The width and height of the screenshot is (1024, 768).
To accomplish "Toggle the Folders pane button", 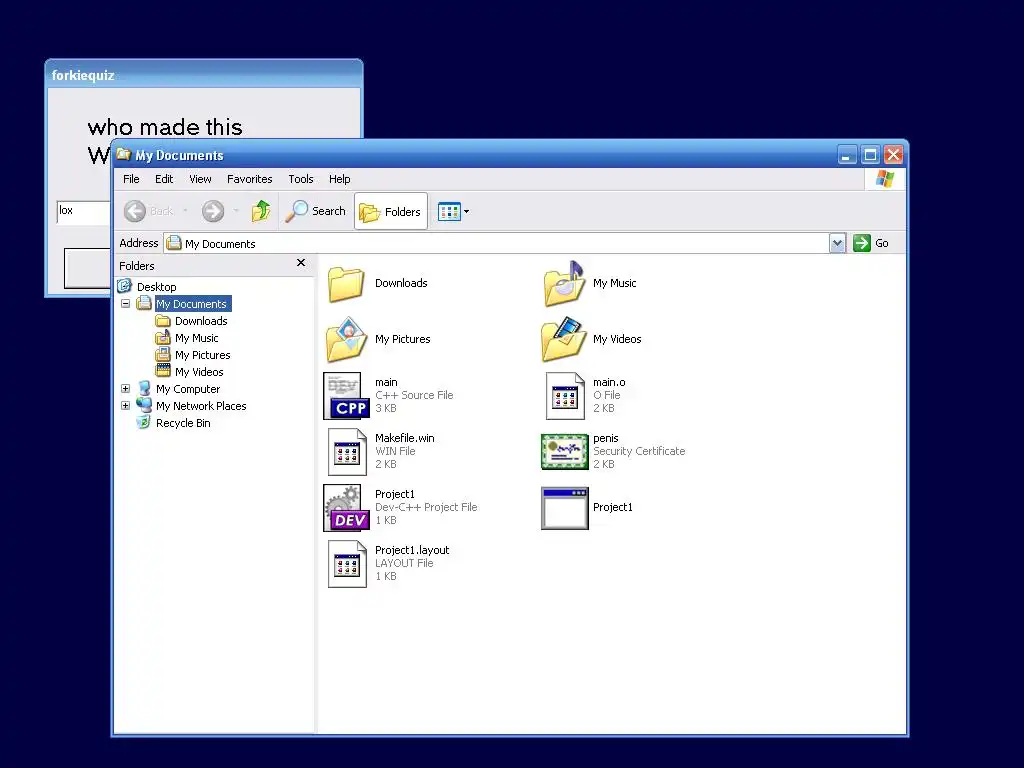I will click(x=391, y=212).
